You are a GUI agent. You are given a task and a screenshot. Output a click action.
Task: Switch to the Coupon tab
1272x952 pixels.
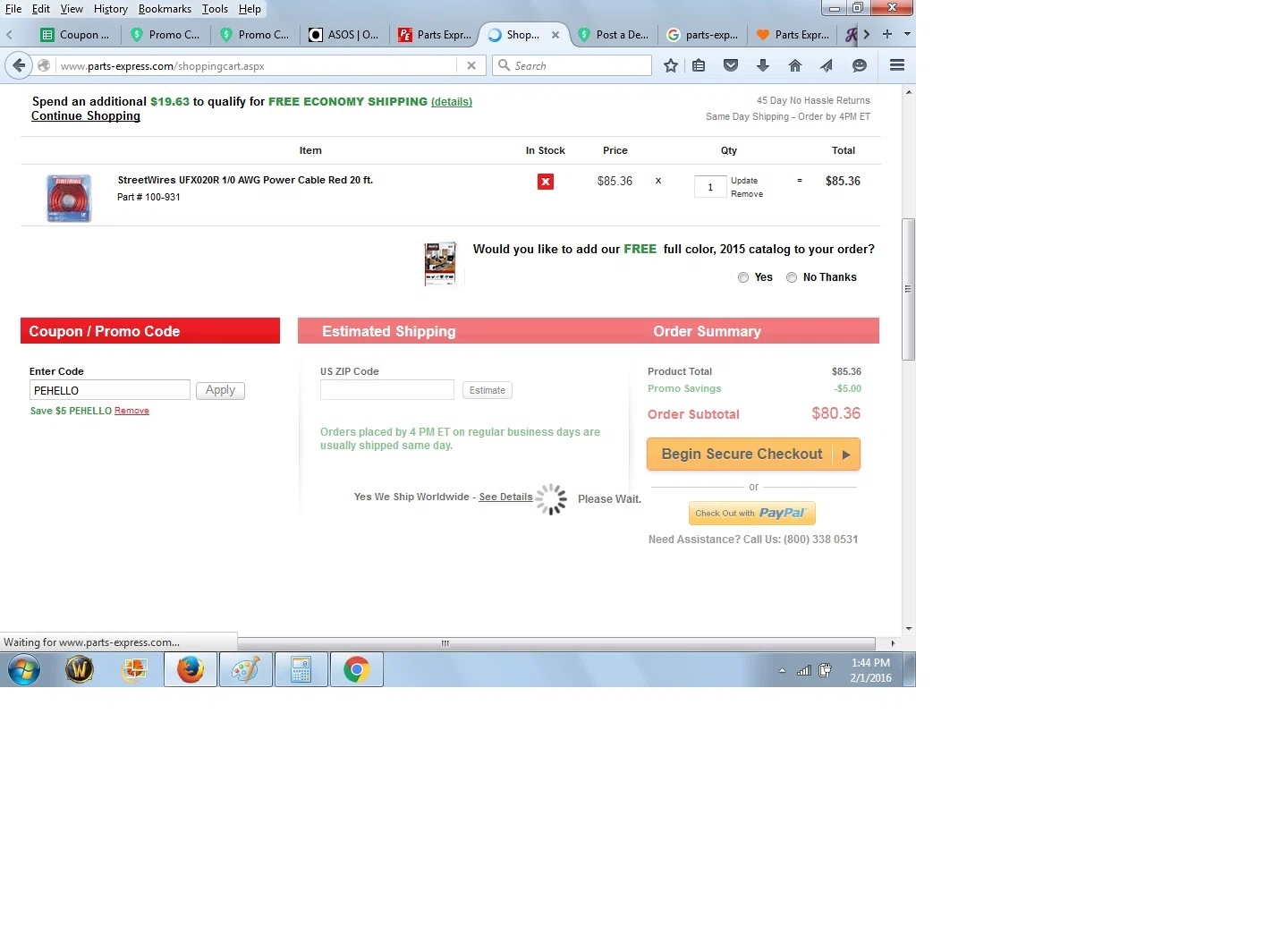(76, 35)
